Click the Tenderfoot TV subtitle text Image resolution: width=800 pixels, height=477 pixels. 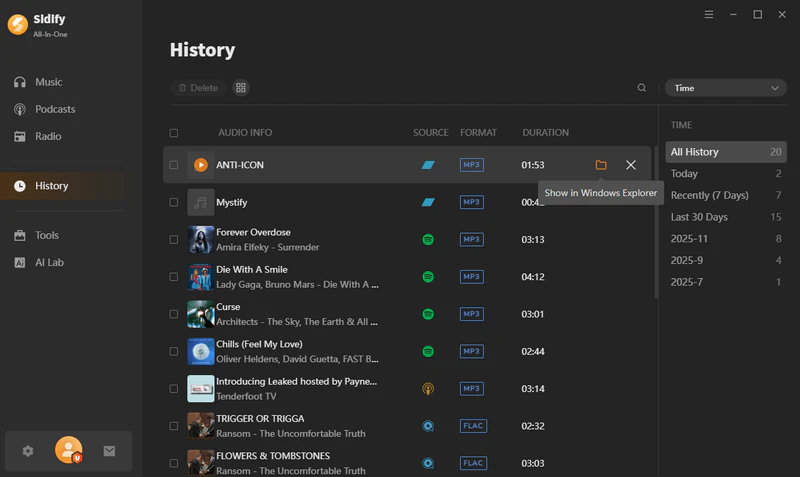[246, 396]
